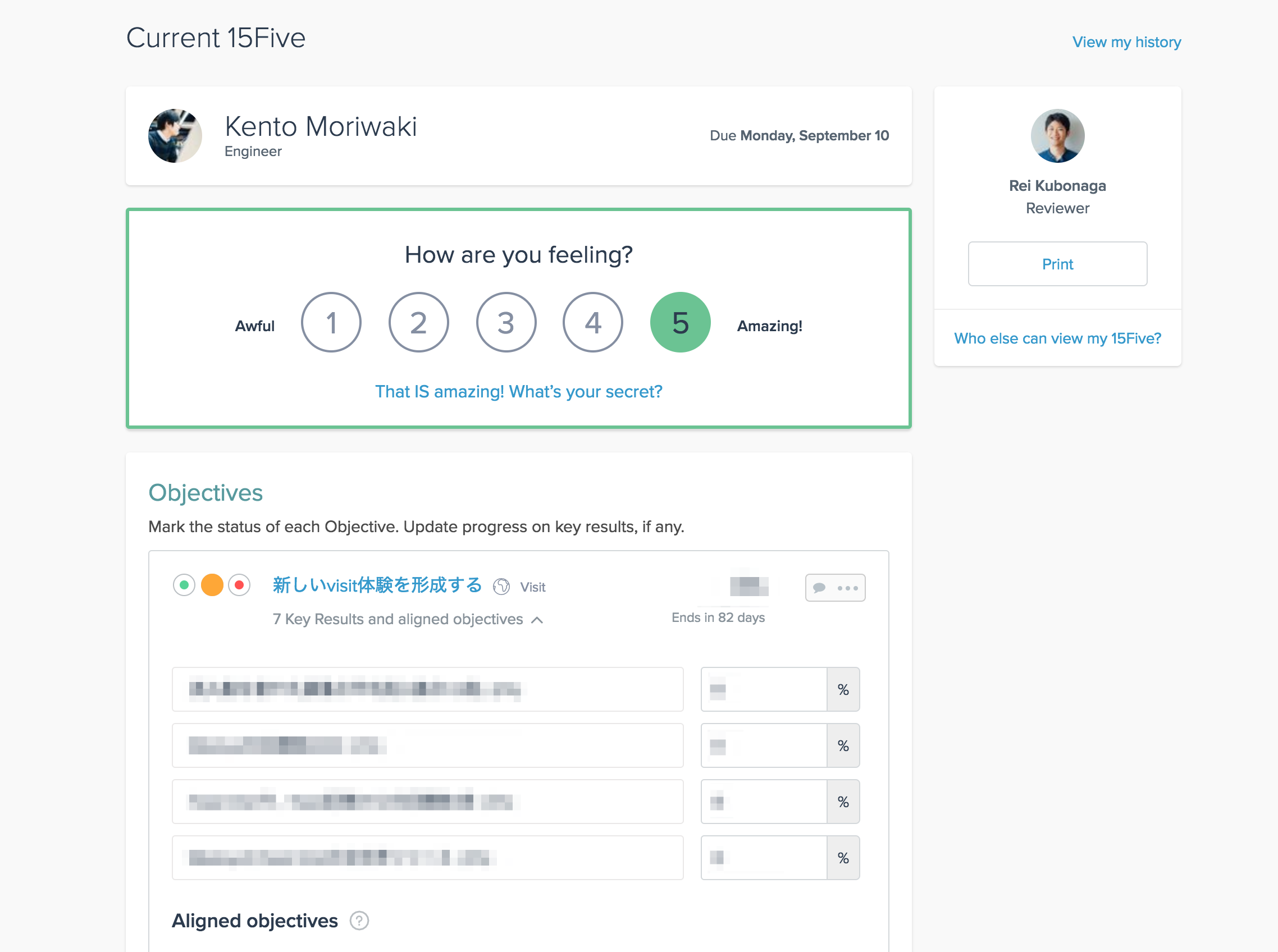1278x952 pixels.
Task: Select feeling rating 1 Awful
Action: click(330, 322)
